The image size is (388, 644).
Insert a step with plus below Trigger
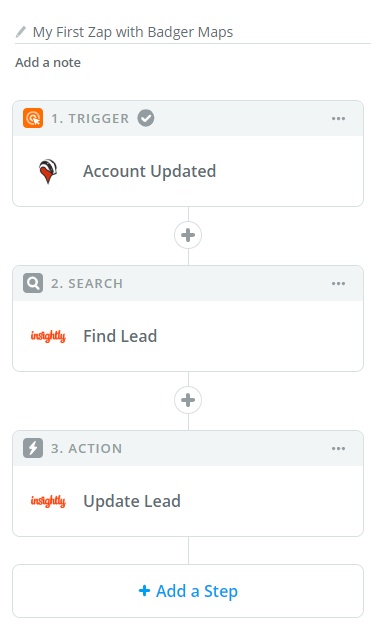tap(188, 235)
